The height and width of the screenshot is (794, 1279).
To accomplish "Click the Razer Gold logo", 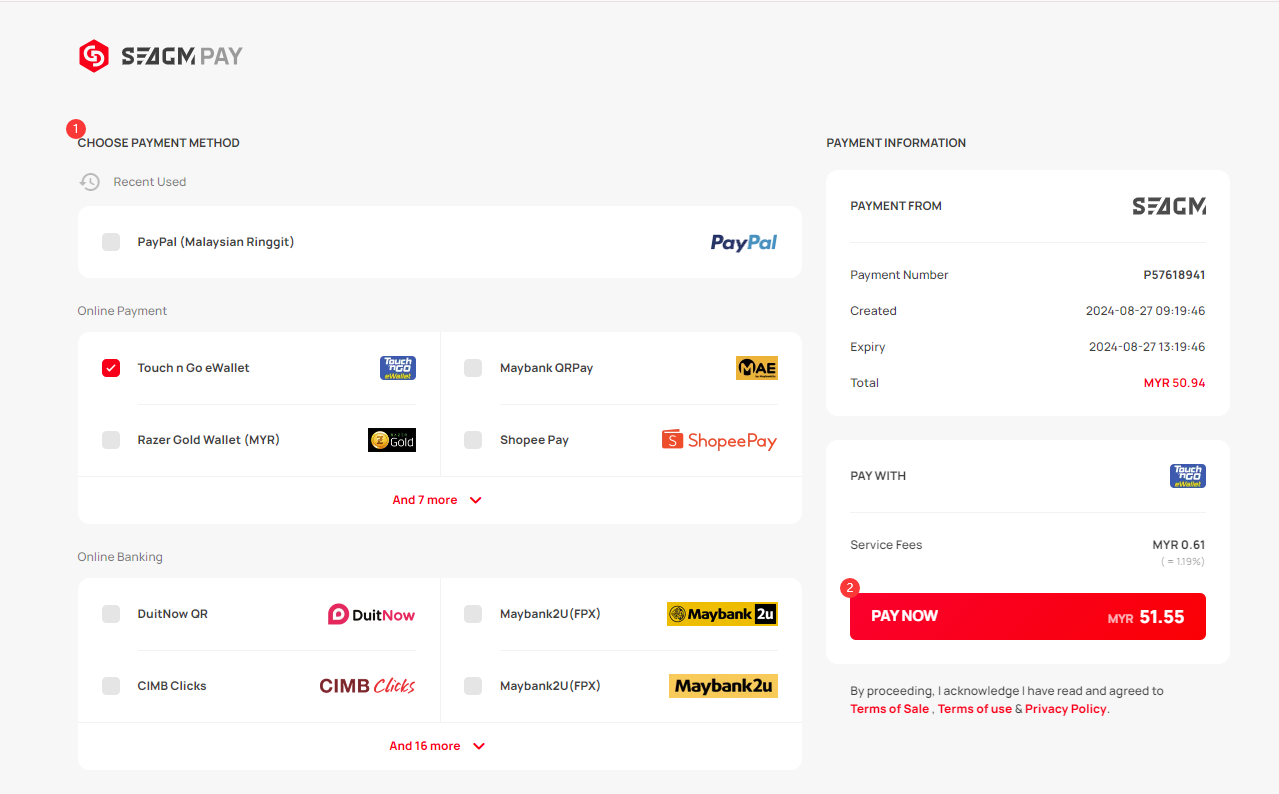I will 392,440.
